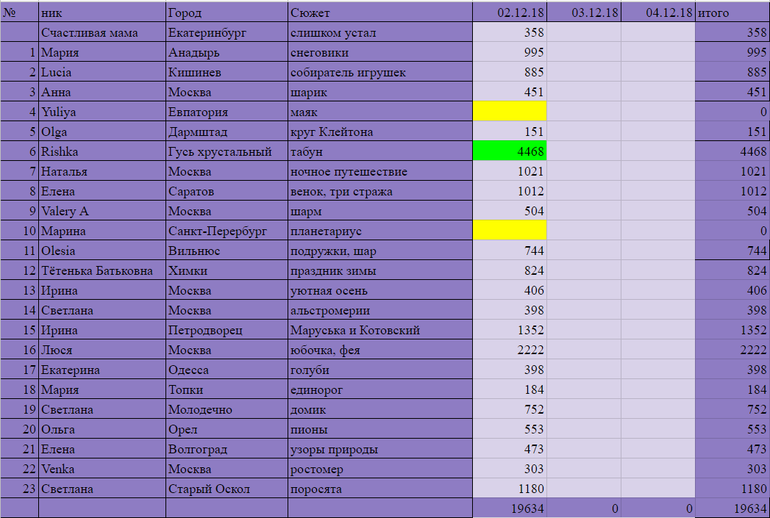Select the 'Город' column header
This screenshot has width=770, height=518.
(x=226, y=13)
